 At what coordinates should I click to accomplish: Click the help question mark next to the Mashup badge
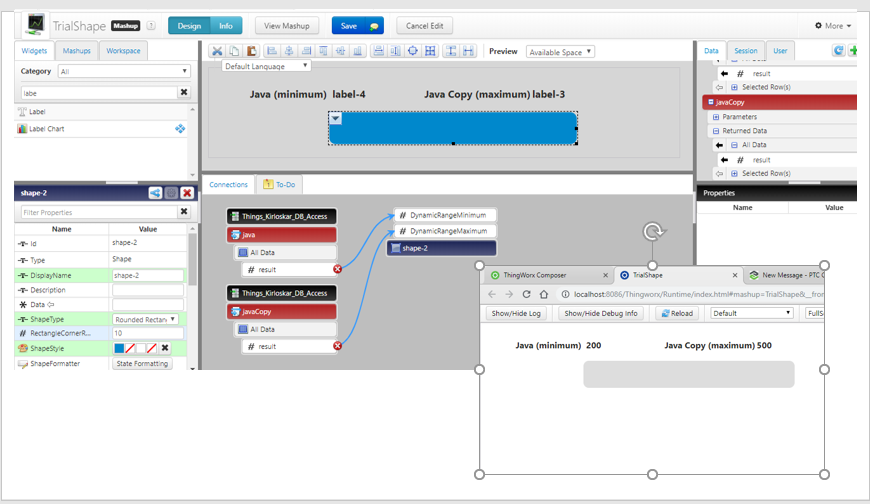click(x=150, y=26)
